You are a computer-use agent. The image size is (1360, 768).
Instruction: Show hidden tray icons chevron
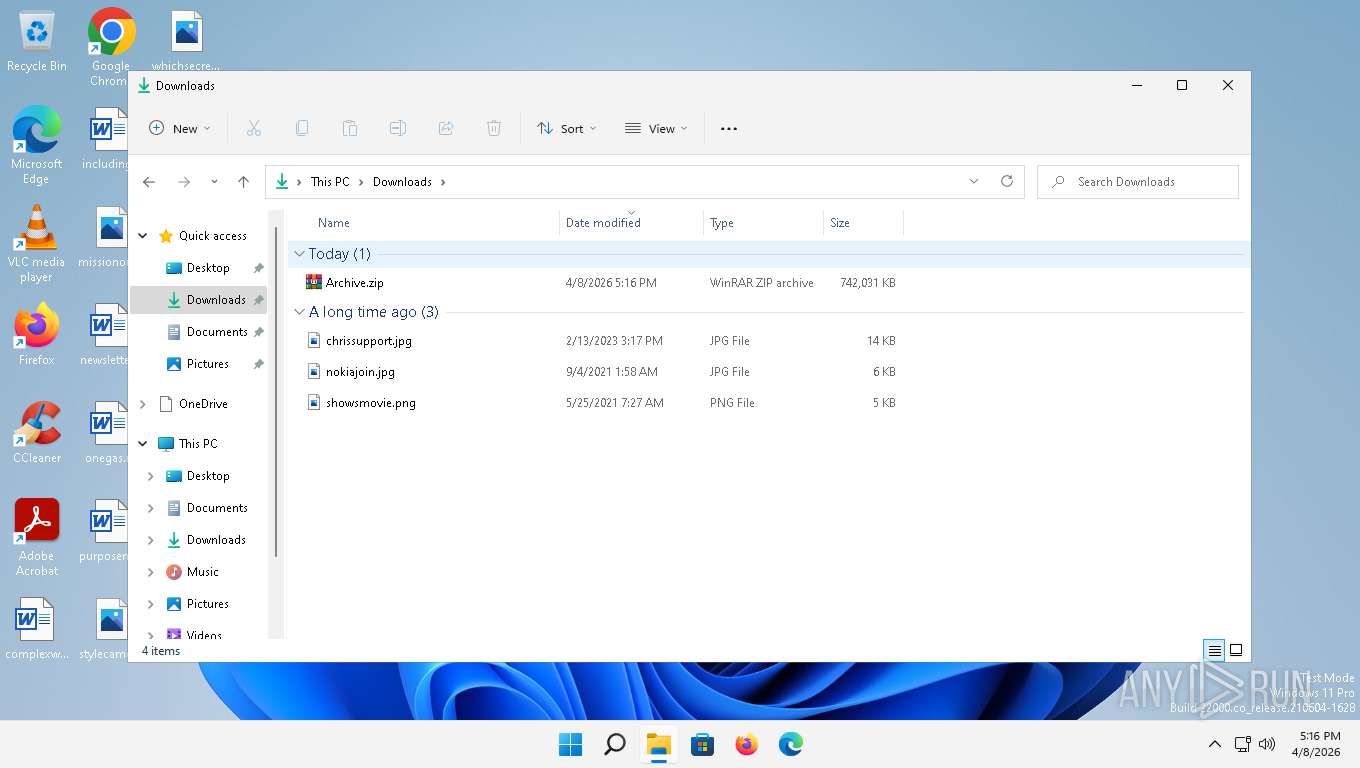coord(1215,744)
